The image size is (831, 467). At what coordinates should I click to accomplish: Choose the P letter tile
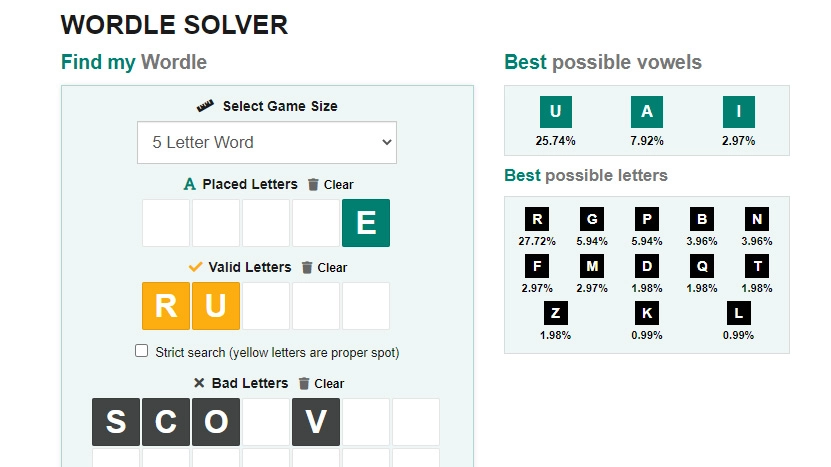647,219
